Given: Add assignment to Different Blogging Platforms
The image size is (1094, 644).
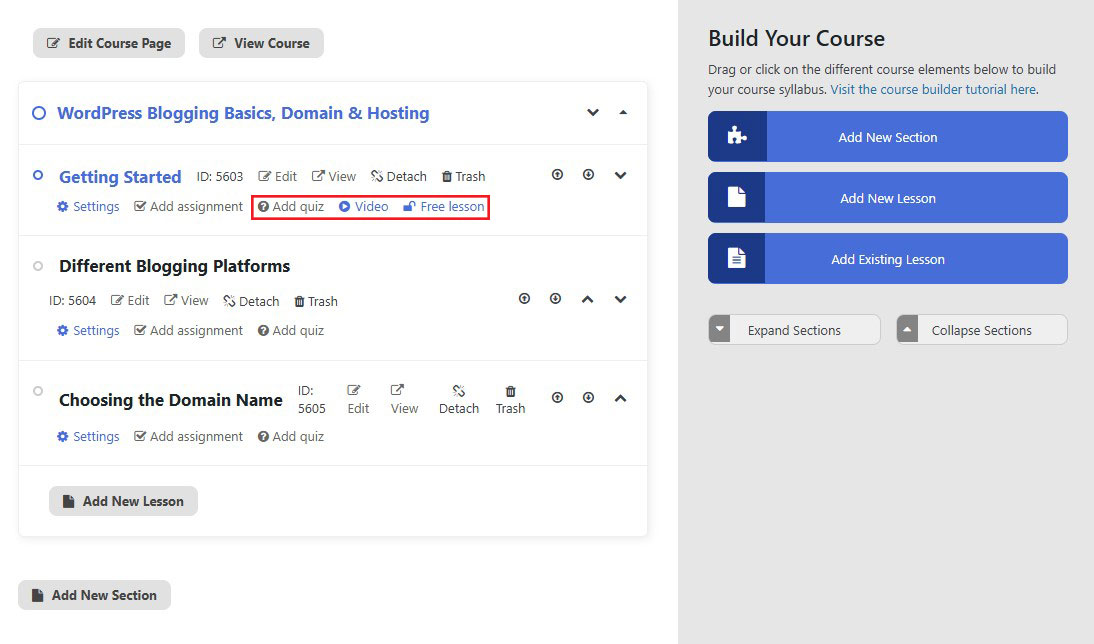Looking at the screenshot, I should tap(188, 331).
